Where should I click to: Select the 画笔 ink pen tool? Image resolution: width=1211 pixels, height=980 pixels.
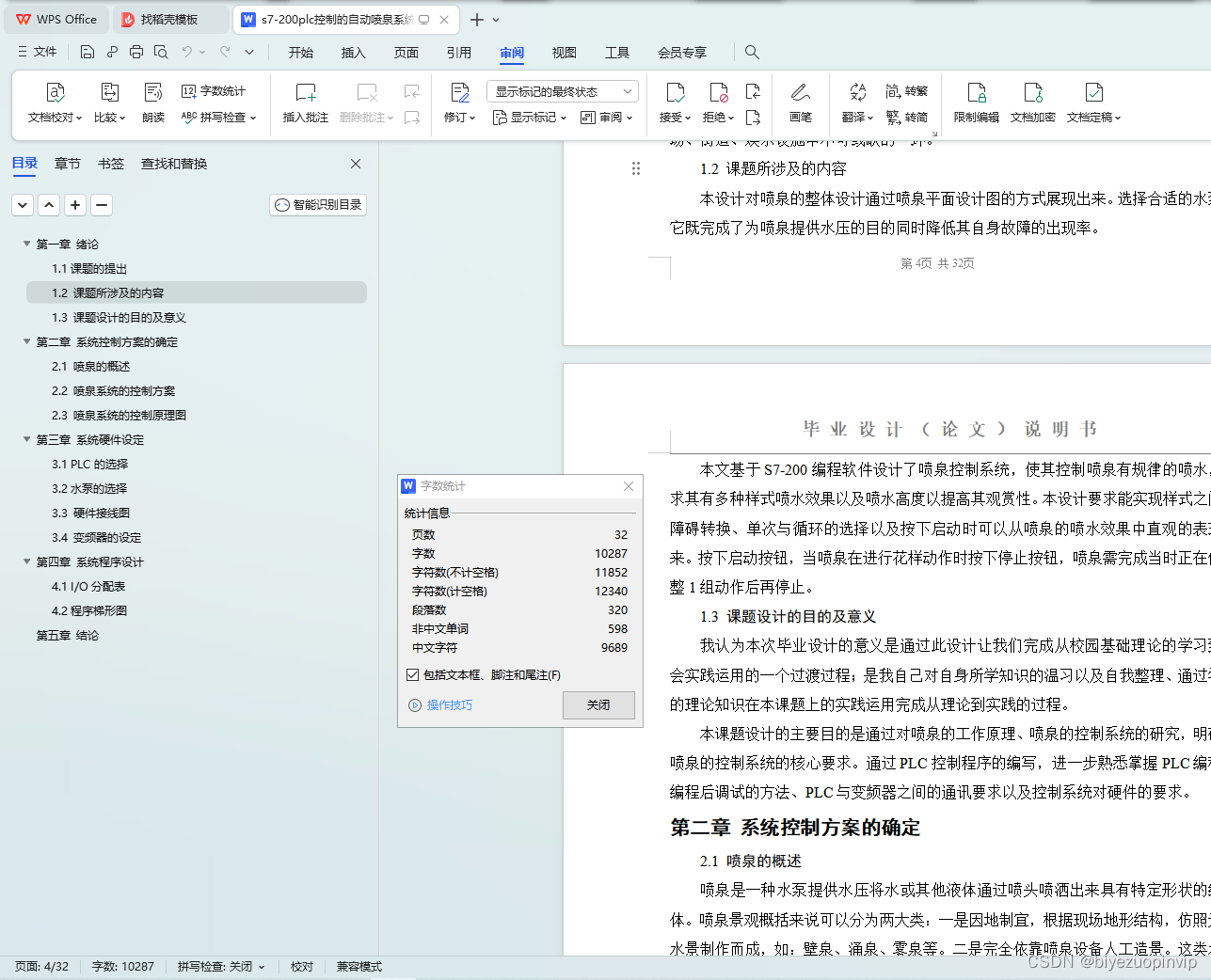click(801, 103)
